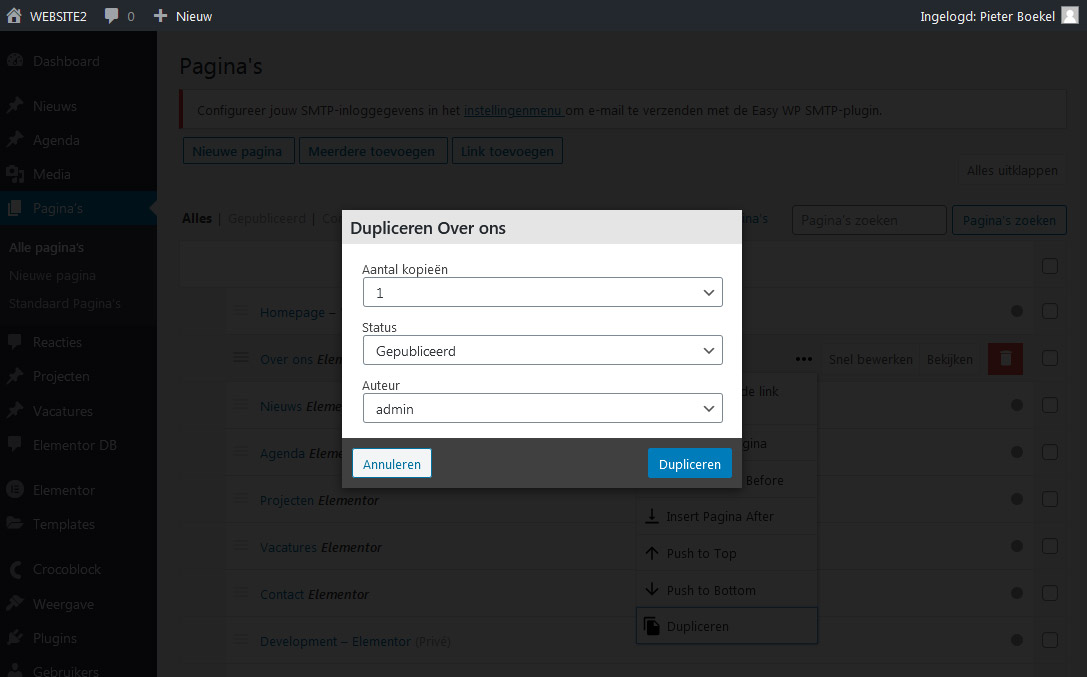This screenshot has width=1087, height=677.
Task: Click the comments bubble icon in admin bar
Action: (112, 16)
